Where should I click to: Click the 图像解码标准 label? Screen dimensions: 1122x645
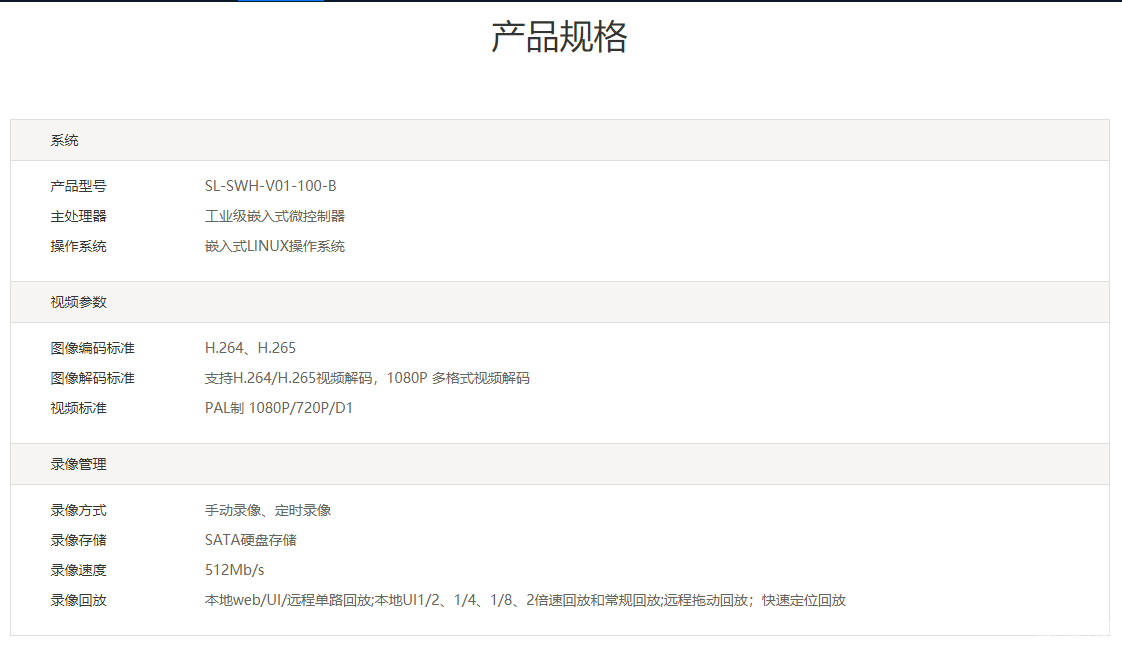coord(92,378)
